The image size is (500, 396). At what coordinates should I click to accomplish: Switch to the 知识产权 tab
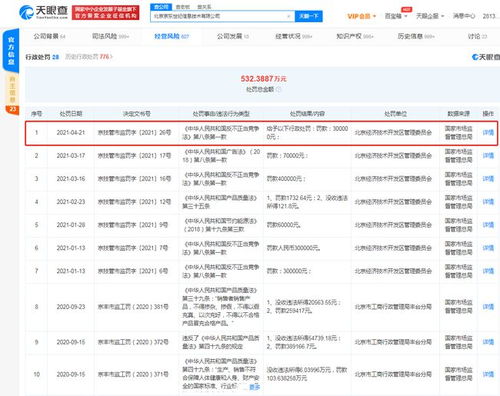355,36
